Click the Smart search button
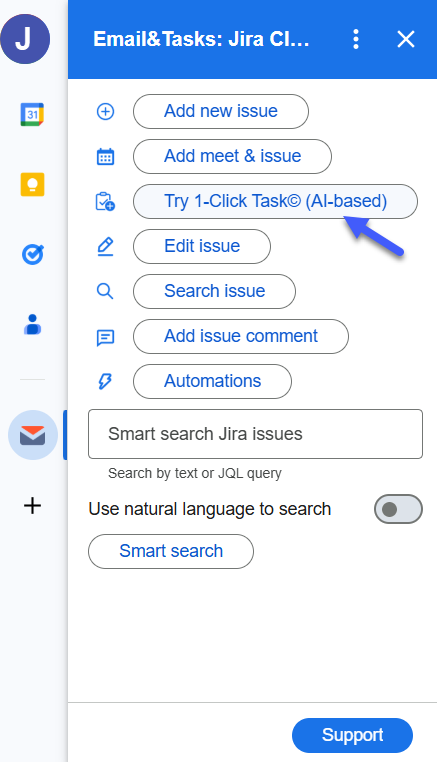This screenshot has width=437, height=762. coord(171,551)
